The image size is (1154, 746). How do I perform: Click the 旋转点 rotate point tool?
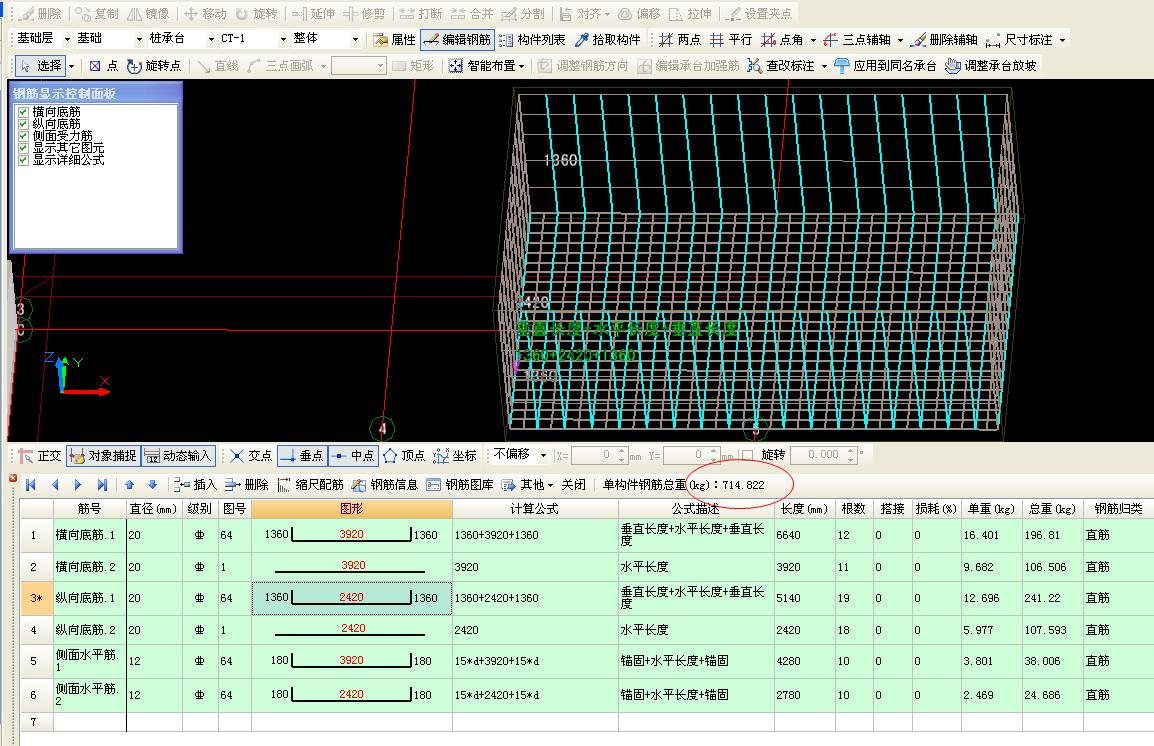[154, 66]
